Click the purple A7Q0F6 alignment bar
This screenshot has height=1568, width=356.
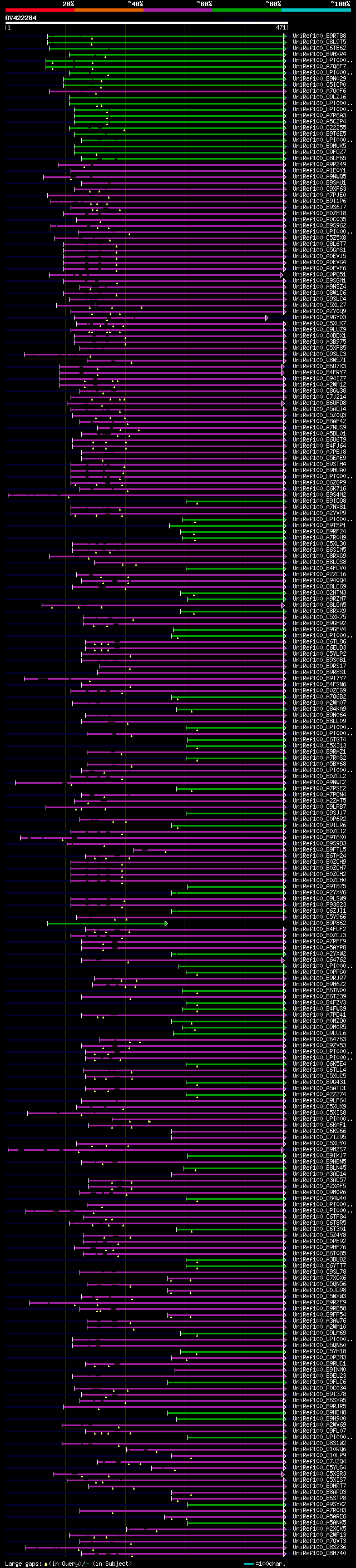(x=167, y=91)
